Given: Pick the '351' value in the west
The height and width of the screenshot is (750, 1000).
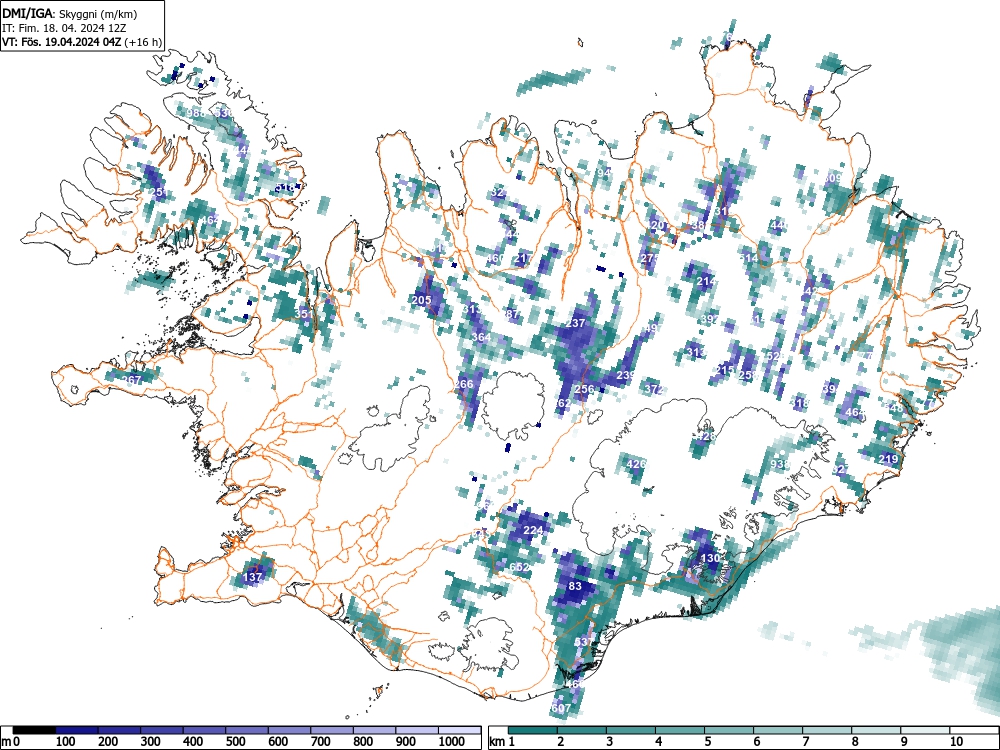Looking at the screenshot, I should tap(304, 314).
